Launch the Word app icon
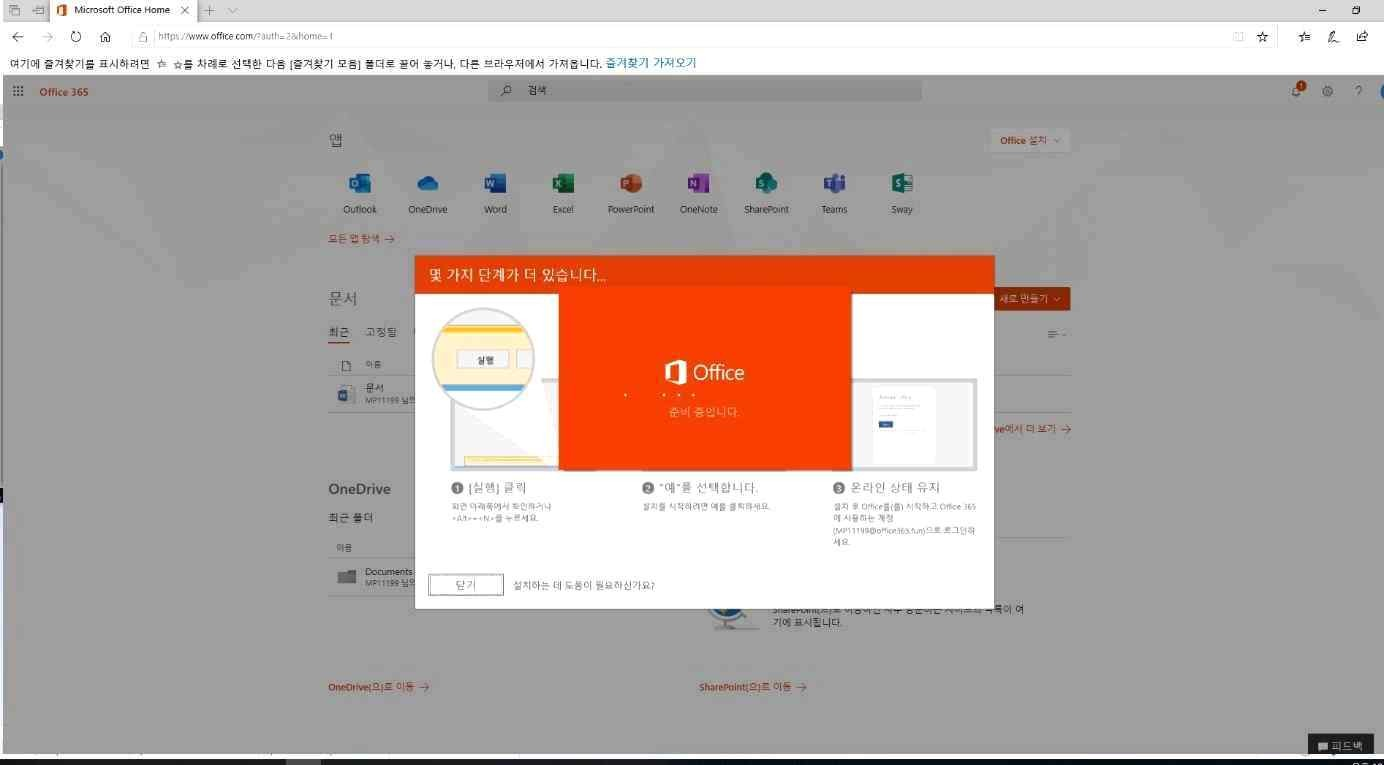 click(495, 184)
